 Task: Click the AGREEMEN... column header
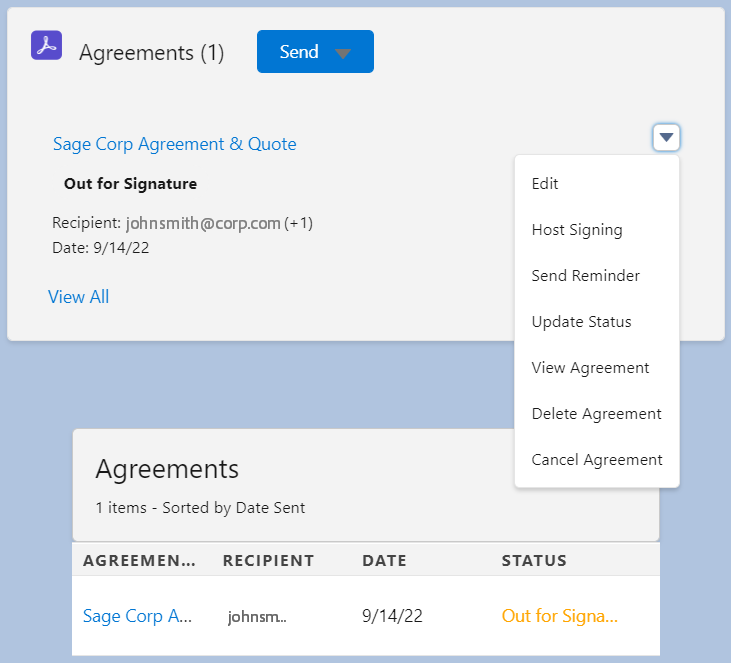[x=139, y=560]
